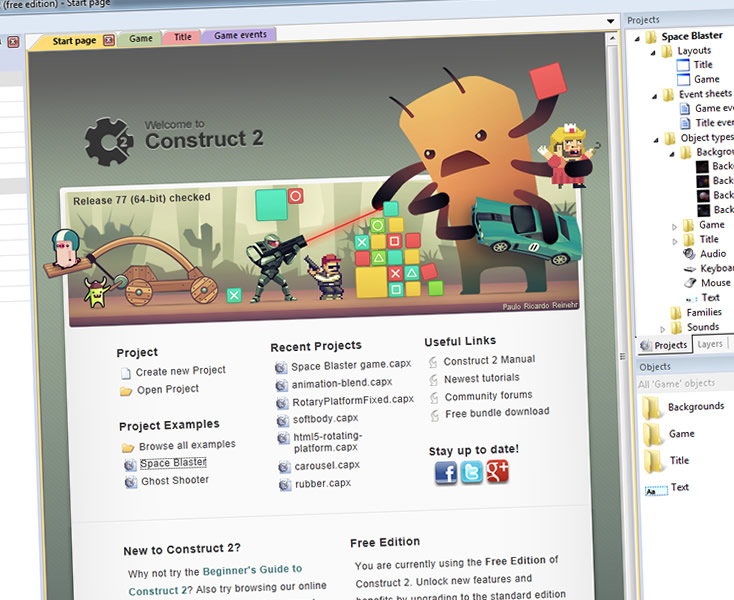
Task: Expand the Title folder under Object types
Action: [x=675, y=241]
